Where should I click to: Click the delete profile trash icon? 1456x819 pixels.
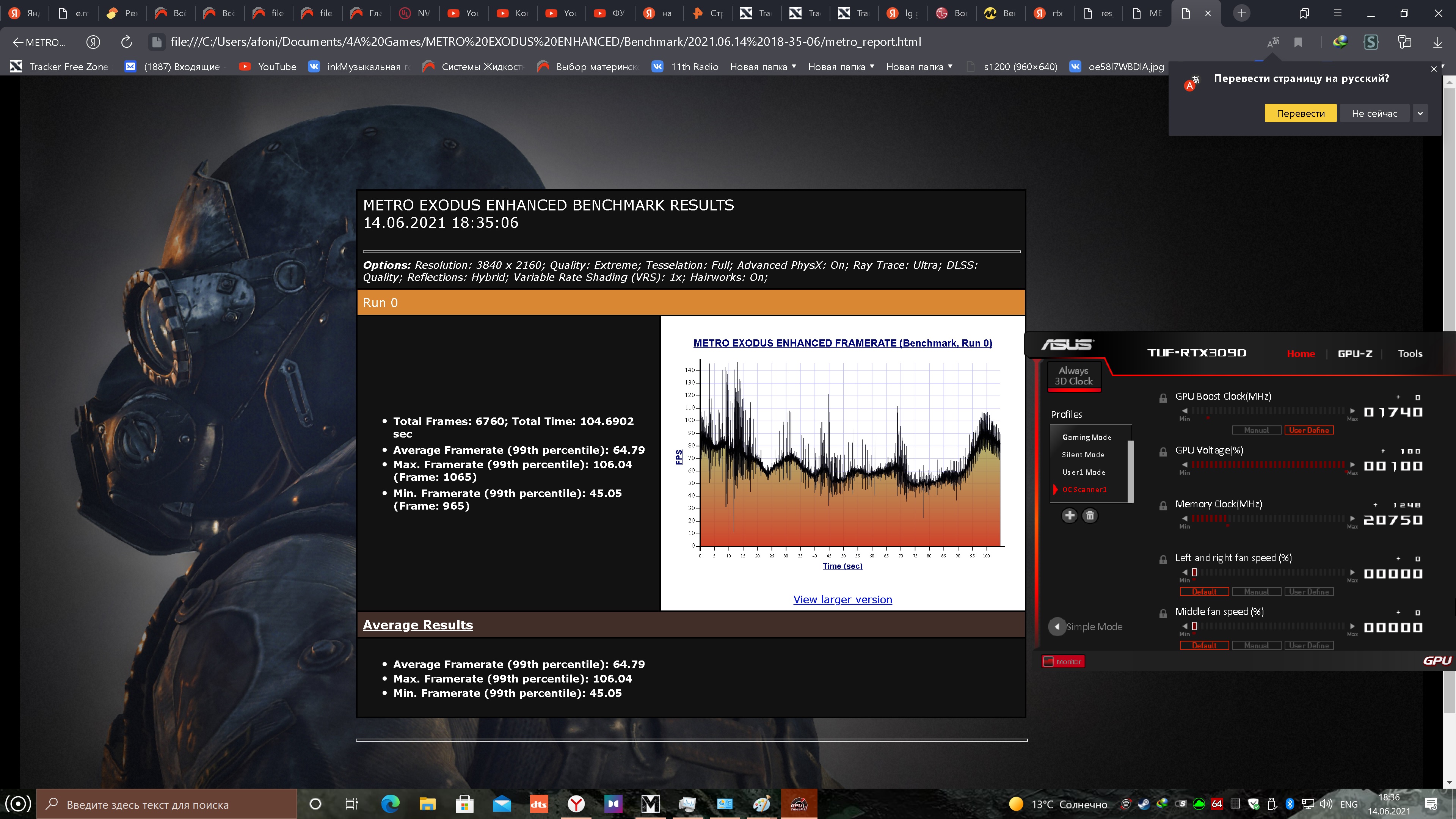tap(1090, 516)
